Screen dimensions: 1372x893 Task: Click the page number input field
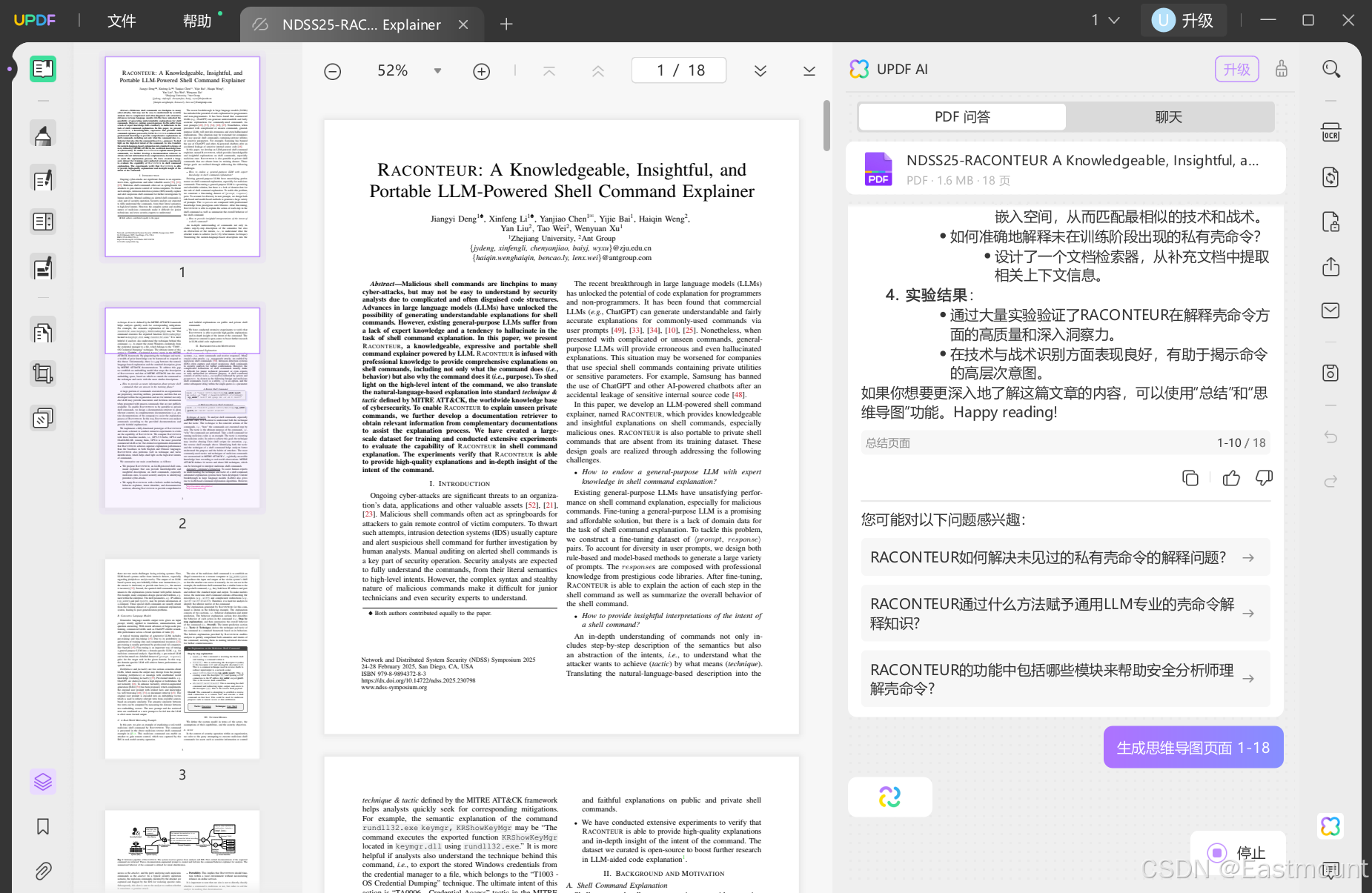[679, 70]
